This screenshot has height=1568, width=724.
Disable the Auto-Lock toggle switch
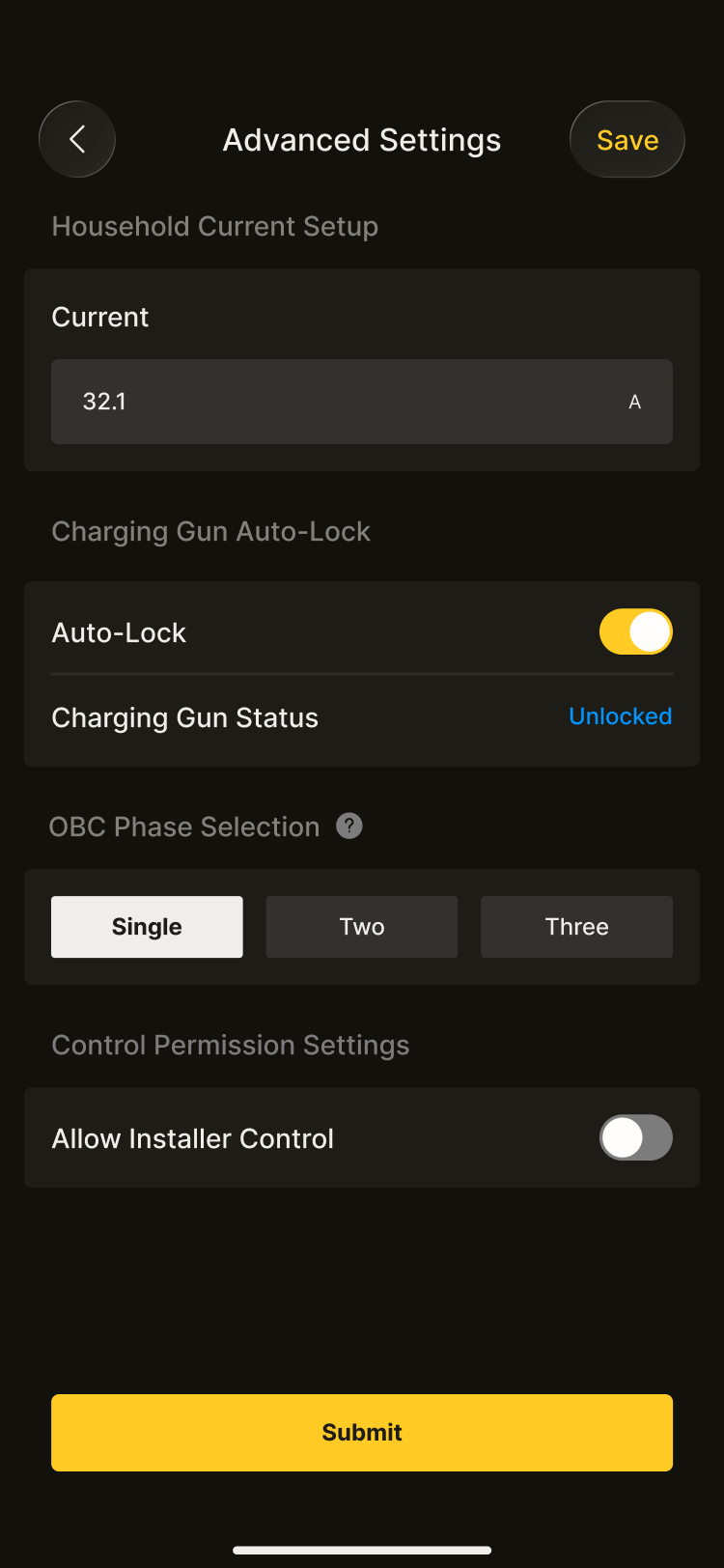coord(635,631)
